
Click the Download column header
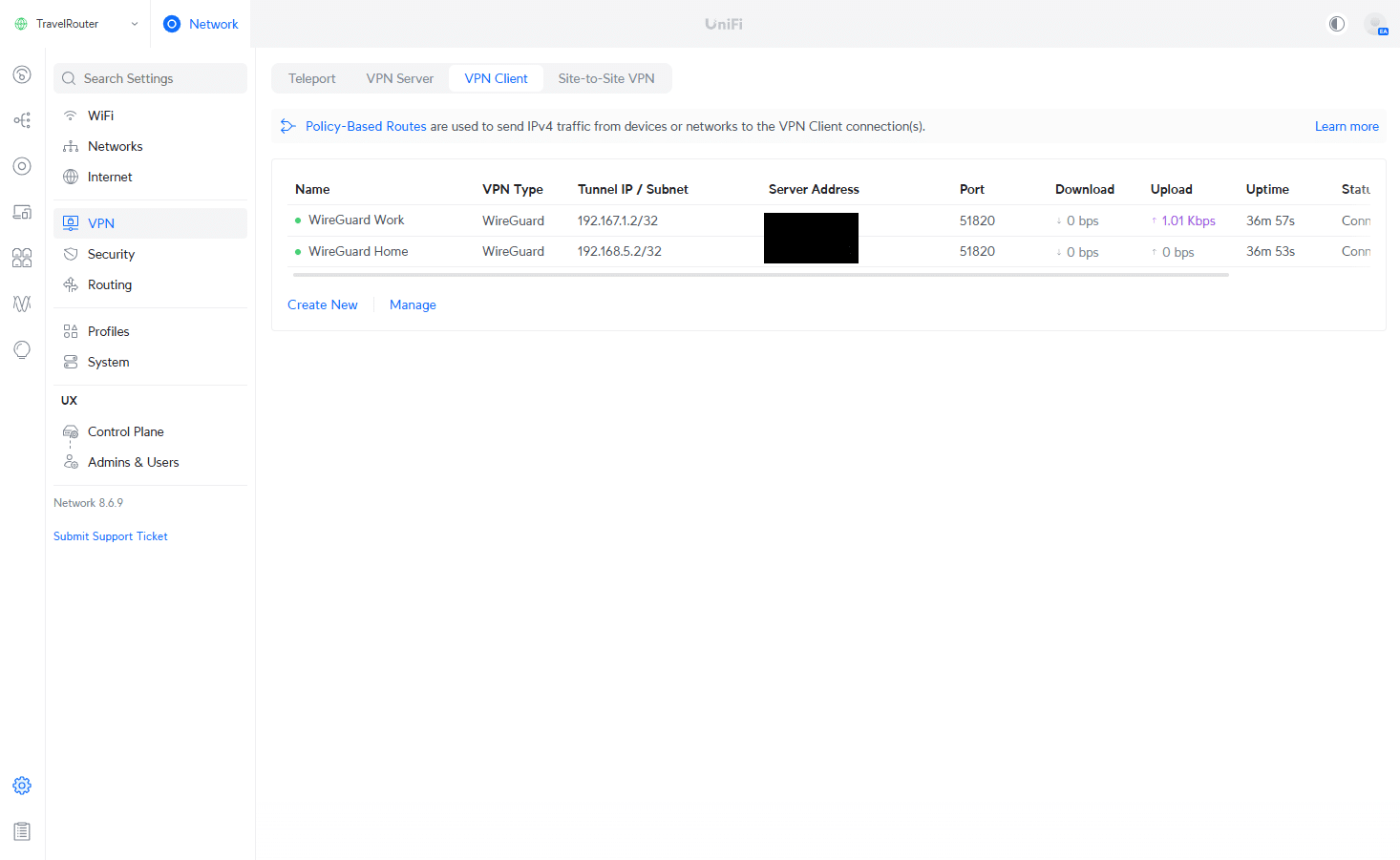pyautogui.click(x=1085, y=189)
